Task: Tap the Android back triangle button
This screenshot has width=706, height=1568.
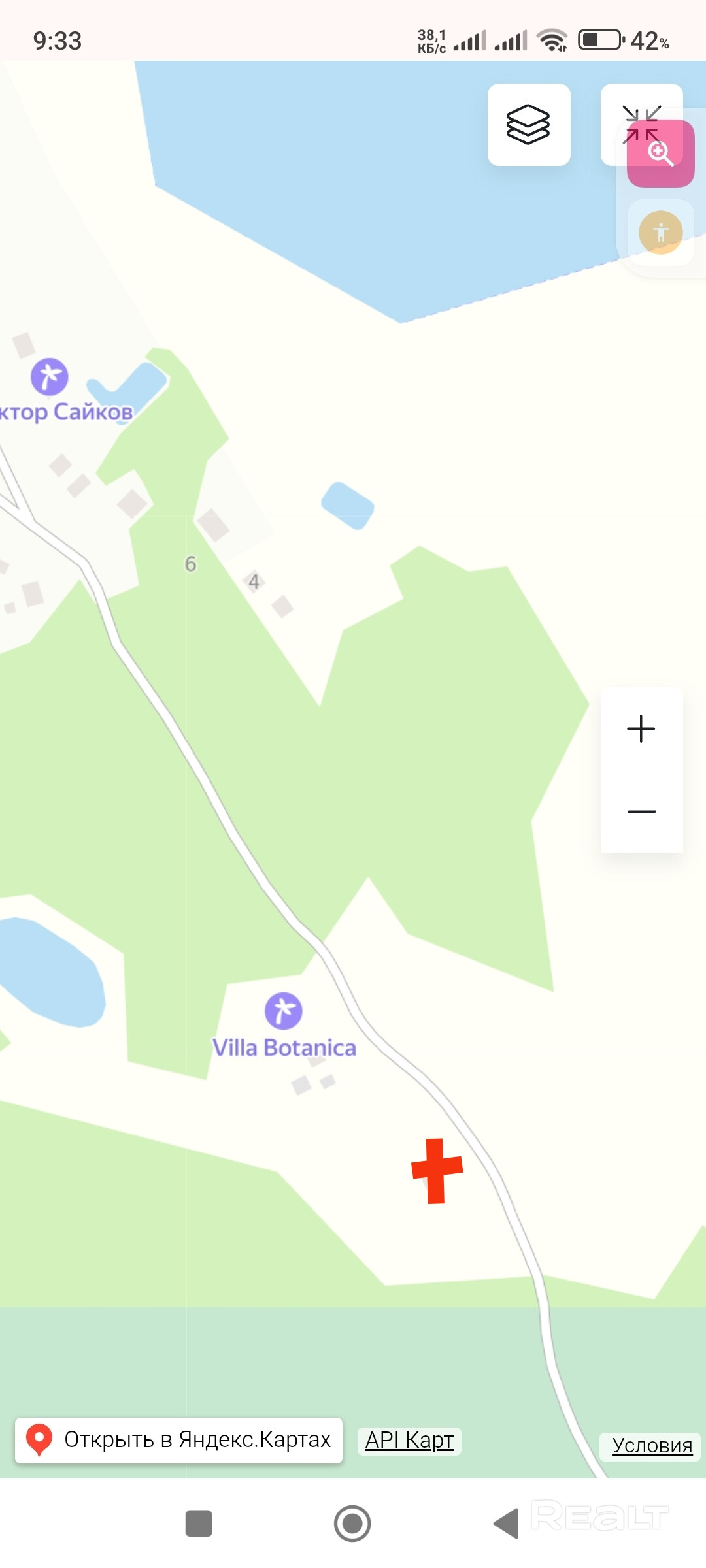Action: [x=506, y=1523]
